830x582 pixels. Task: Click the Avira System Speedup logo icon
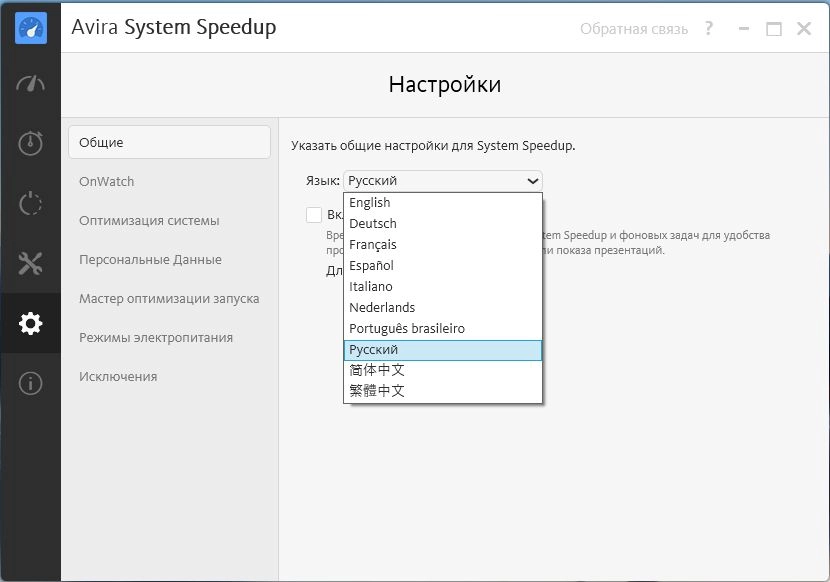coord(31,28)
